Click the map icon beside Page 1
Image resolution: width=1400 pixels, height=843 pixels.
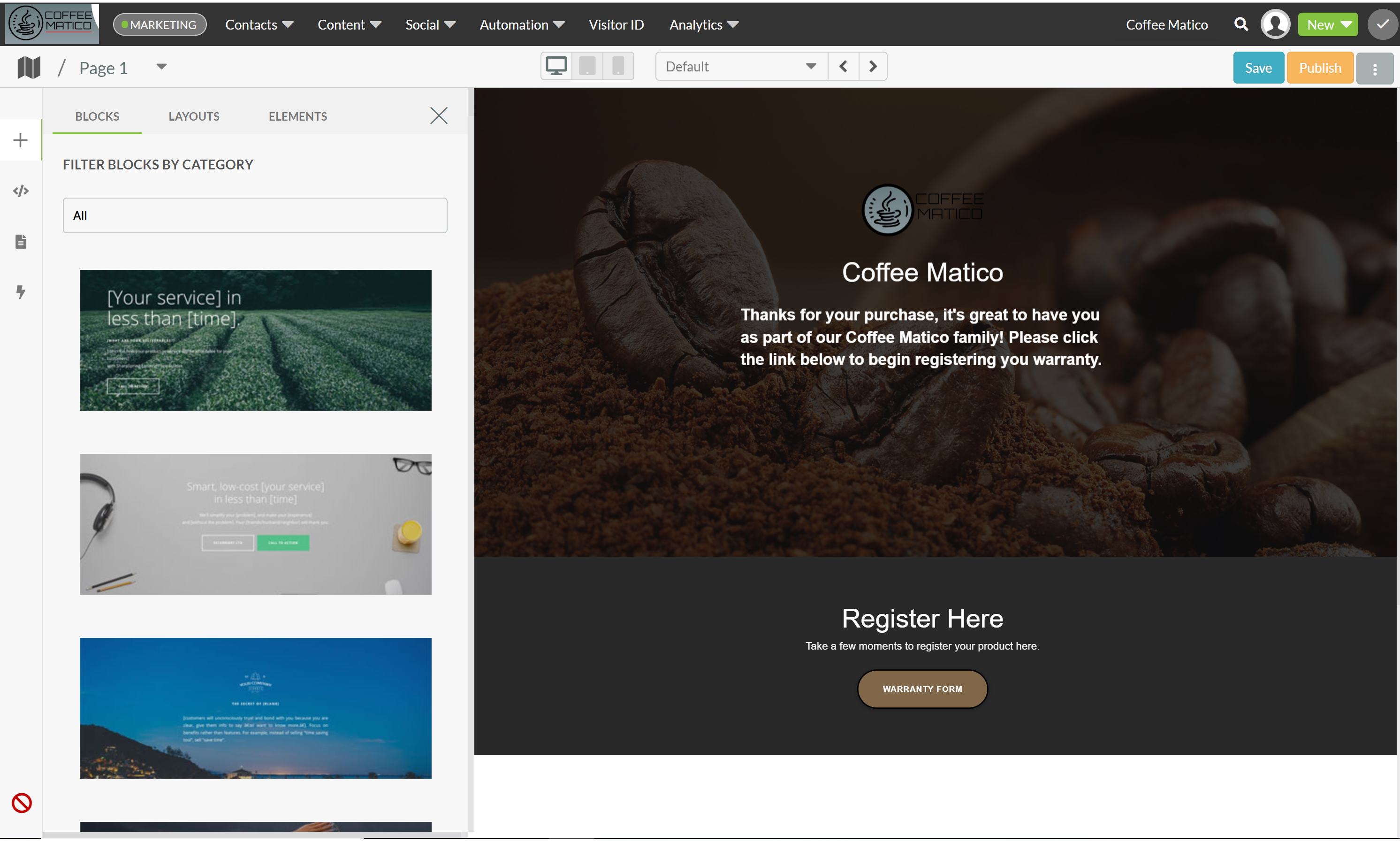[29, 68]
